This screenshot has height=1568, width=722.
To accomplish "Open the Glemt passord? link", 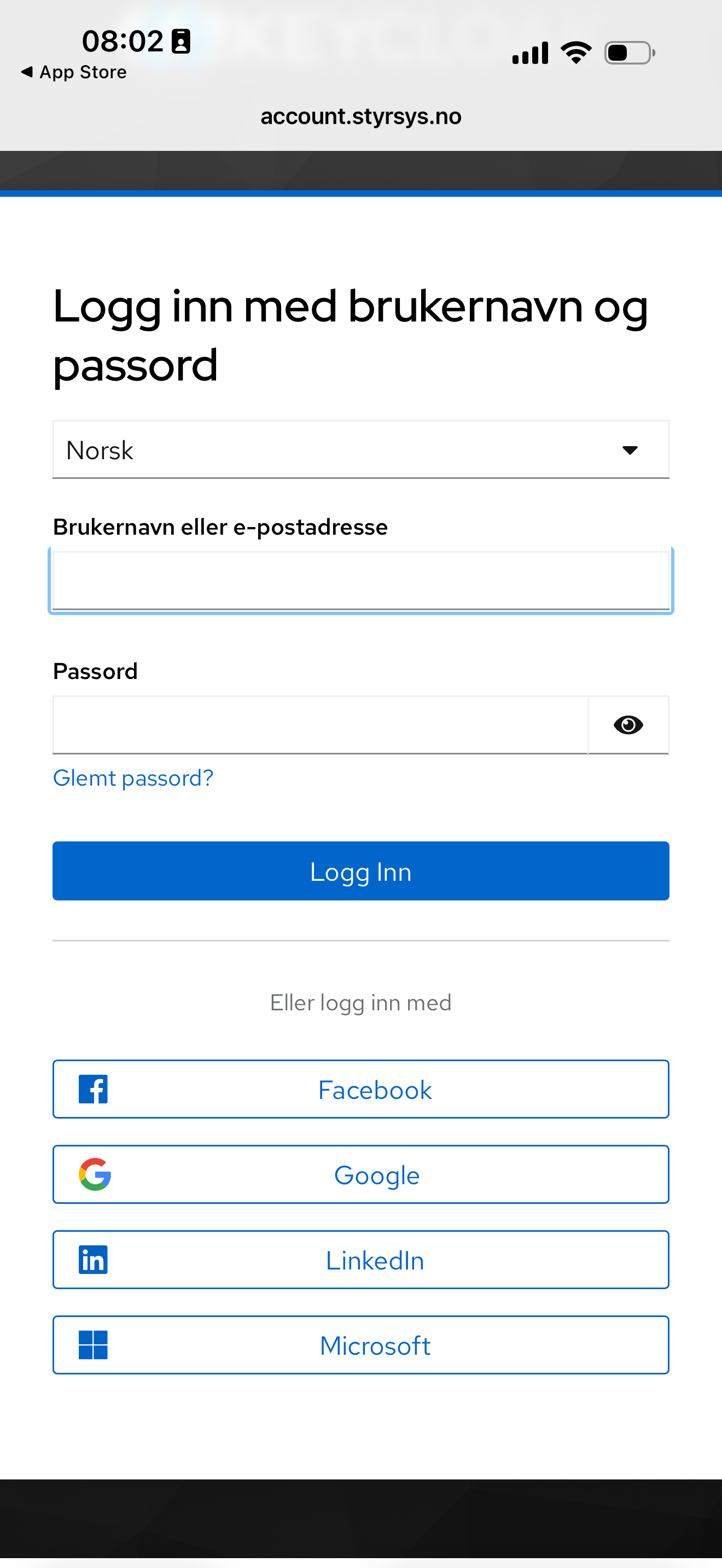I will tap(133, 778).
